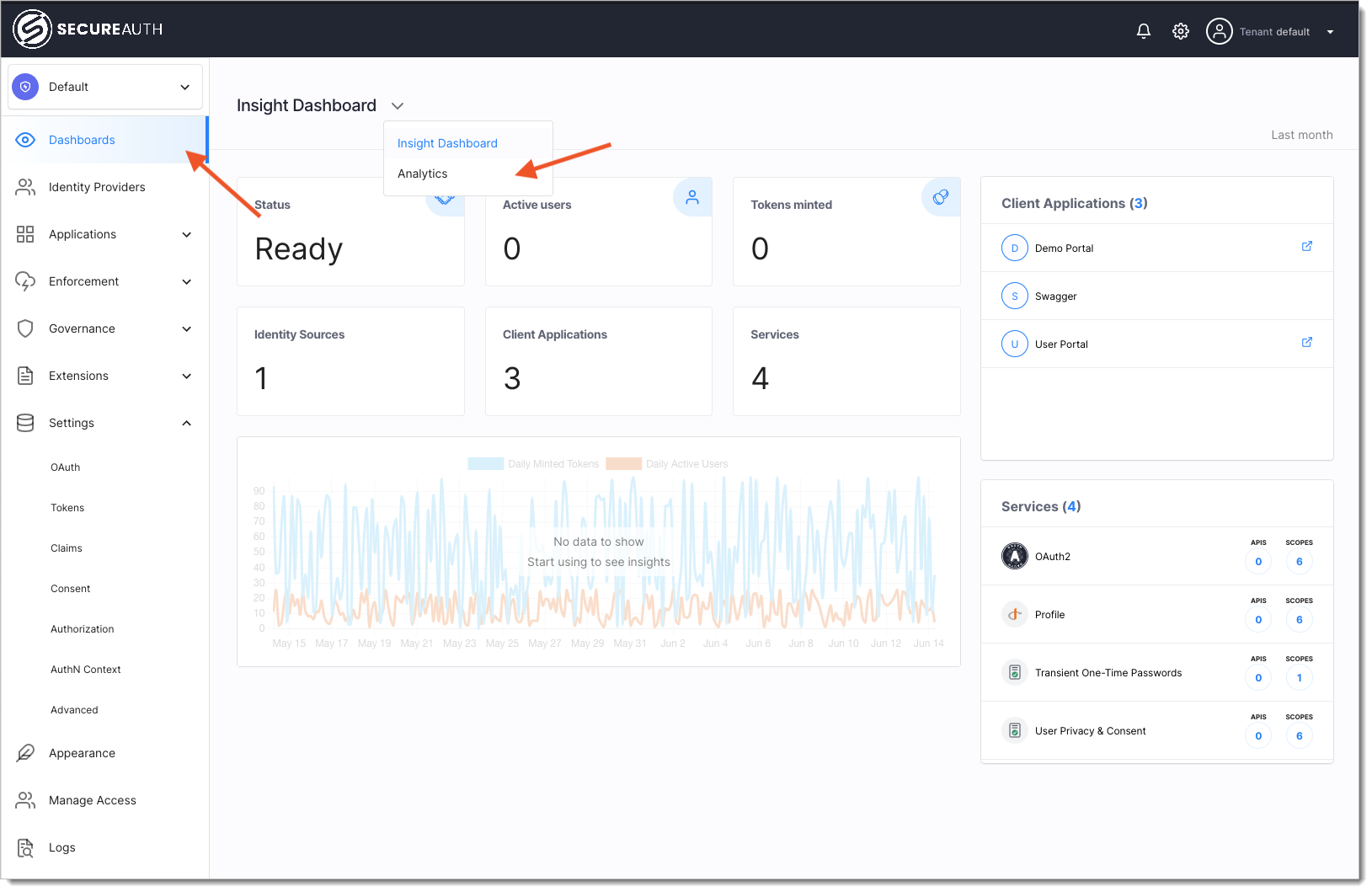Click the Appearance feather icon

[x=25, y=753]
